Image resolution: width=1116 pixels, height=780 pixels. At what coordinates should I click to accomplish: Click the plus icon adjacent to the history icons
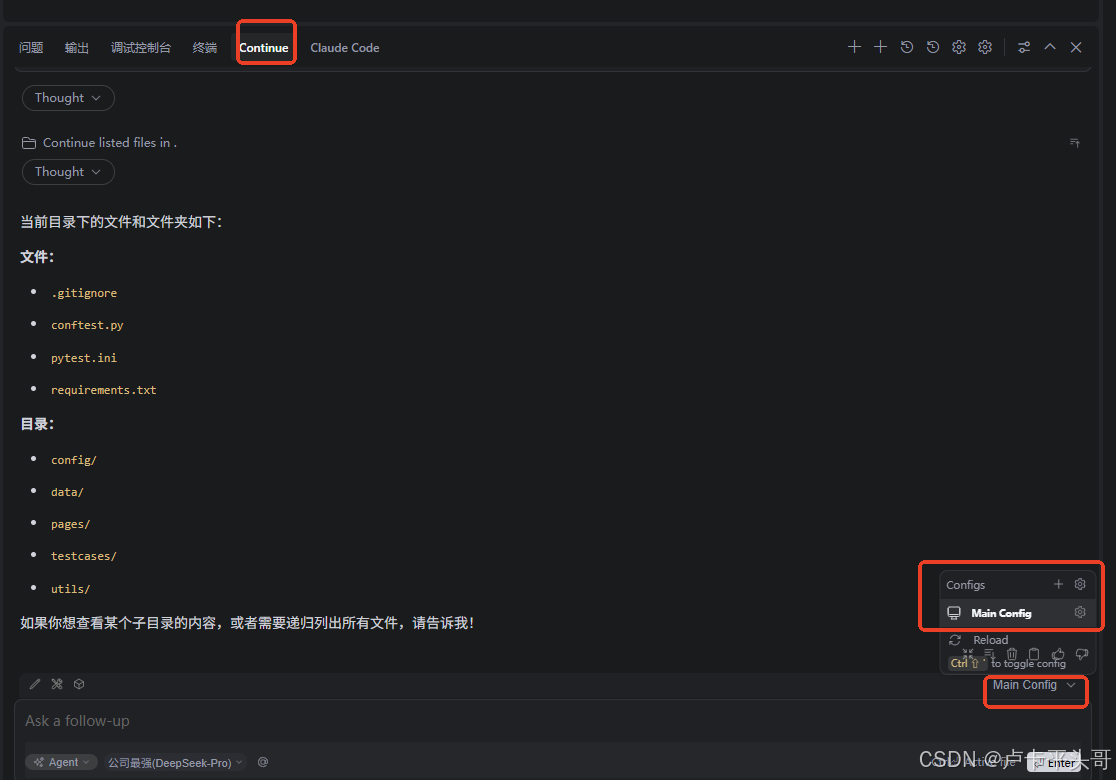click(x=880, y=47)
